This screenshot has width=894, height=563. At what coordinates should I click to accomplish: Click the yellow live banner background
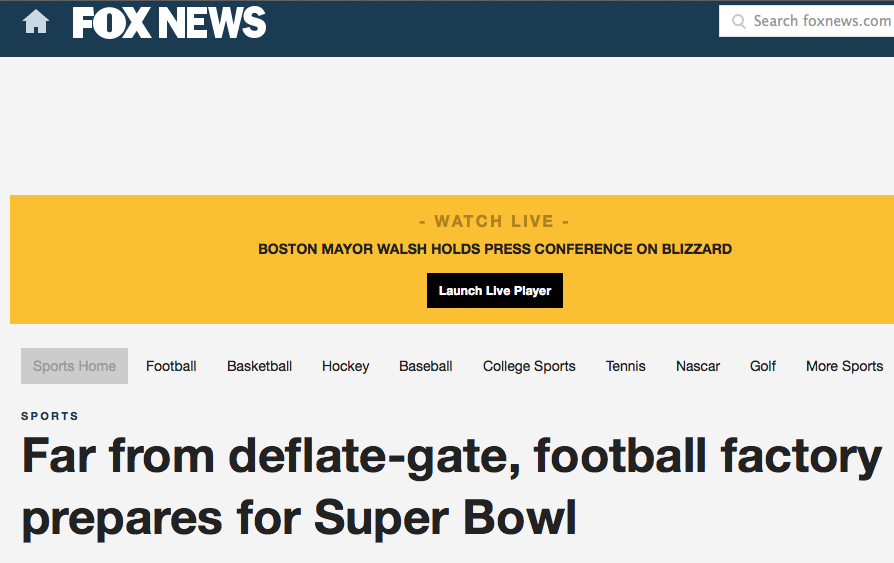171,285
